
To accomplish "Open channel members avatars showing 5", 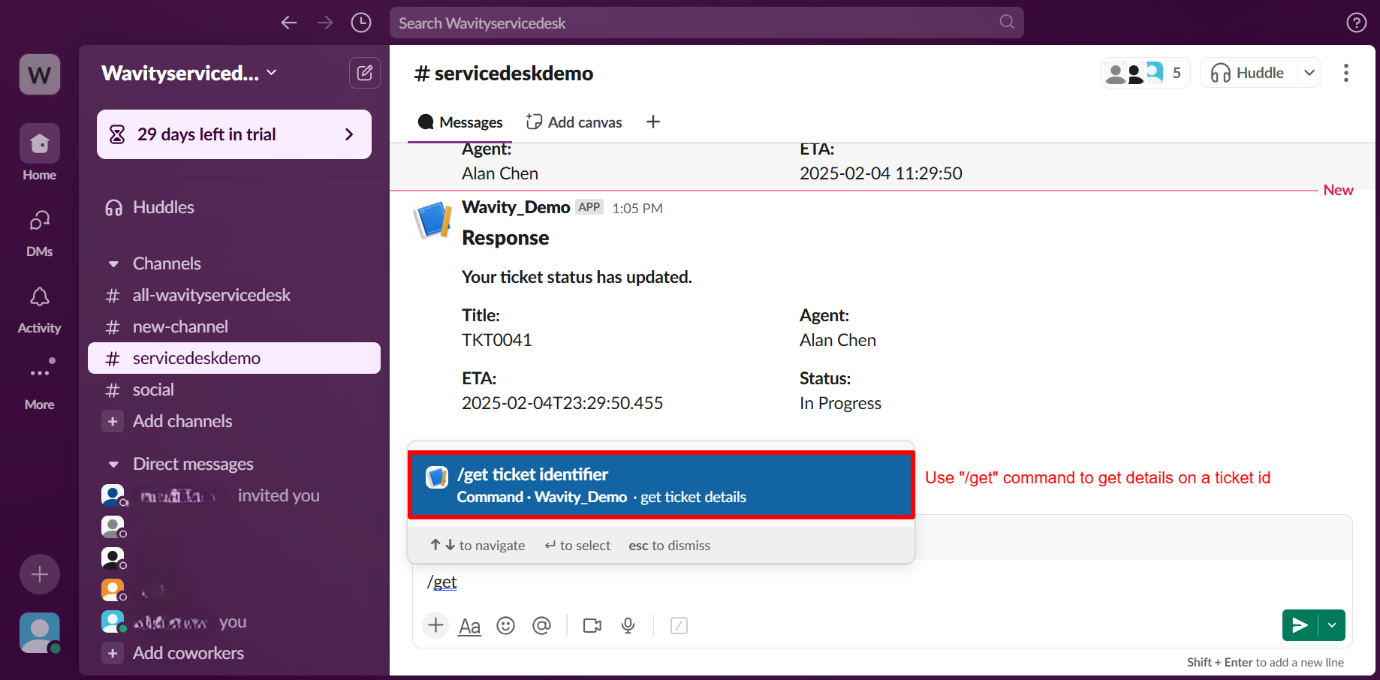I will point(1145,73).
